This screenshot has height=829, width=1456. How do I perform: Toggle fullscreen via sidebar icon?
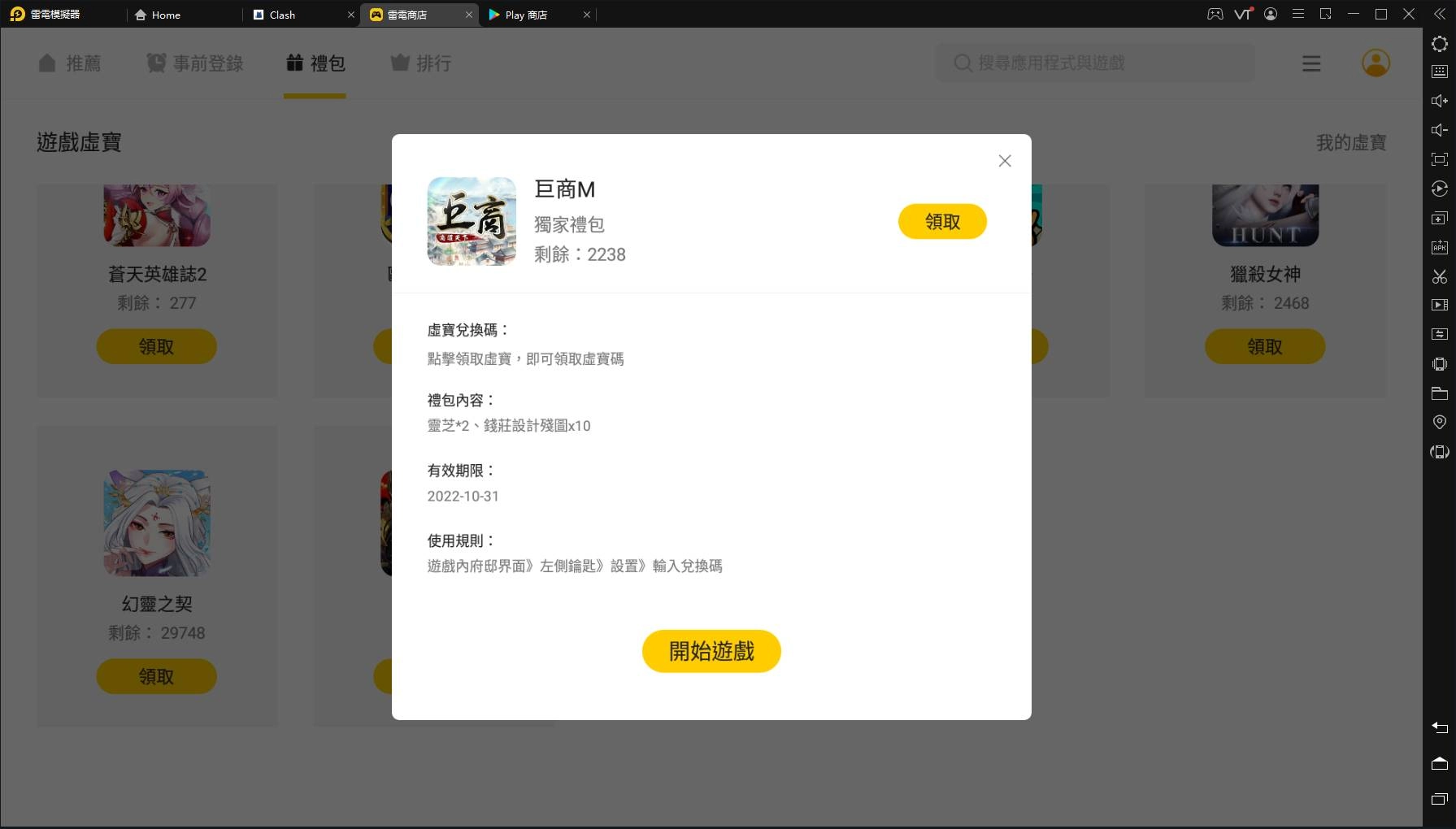pos(1439,159)
